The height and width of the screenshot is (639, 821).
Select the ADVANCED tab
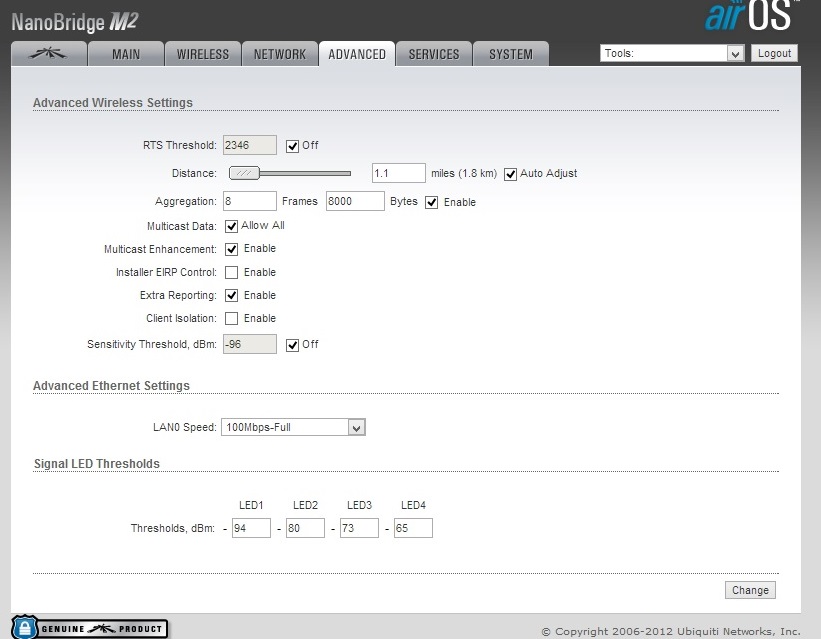coord(357,54)
